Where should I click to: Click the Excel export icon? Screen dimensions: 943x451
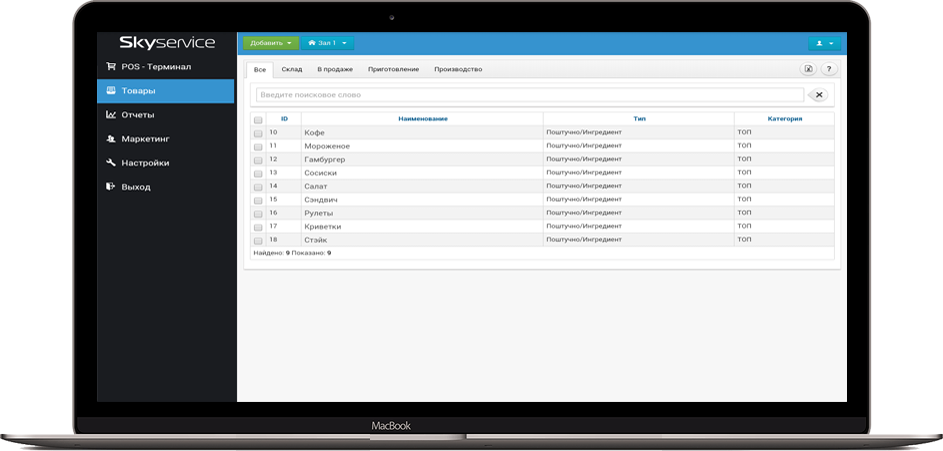pos(809,69)
